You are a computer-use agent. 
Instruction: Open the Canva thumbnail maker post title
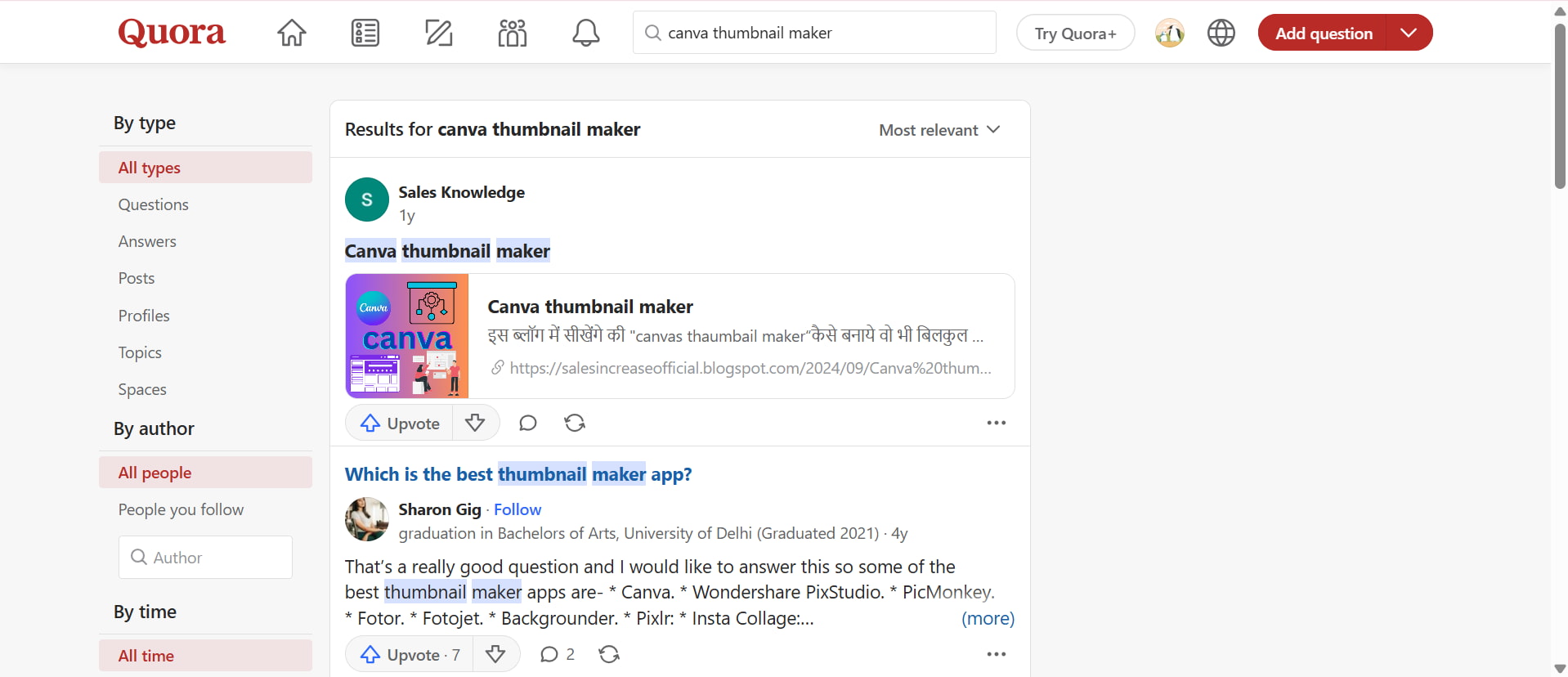pos(447,251)
